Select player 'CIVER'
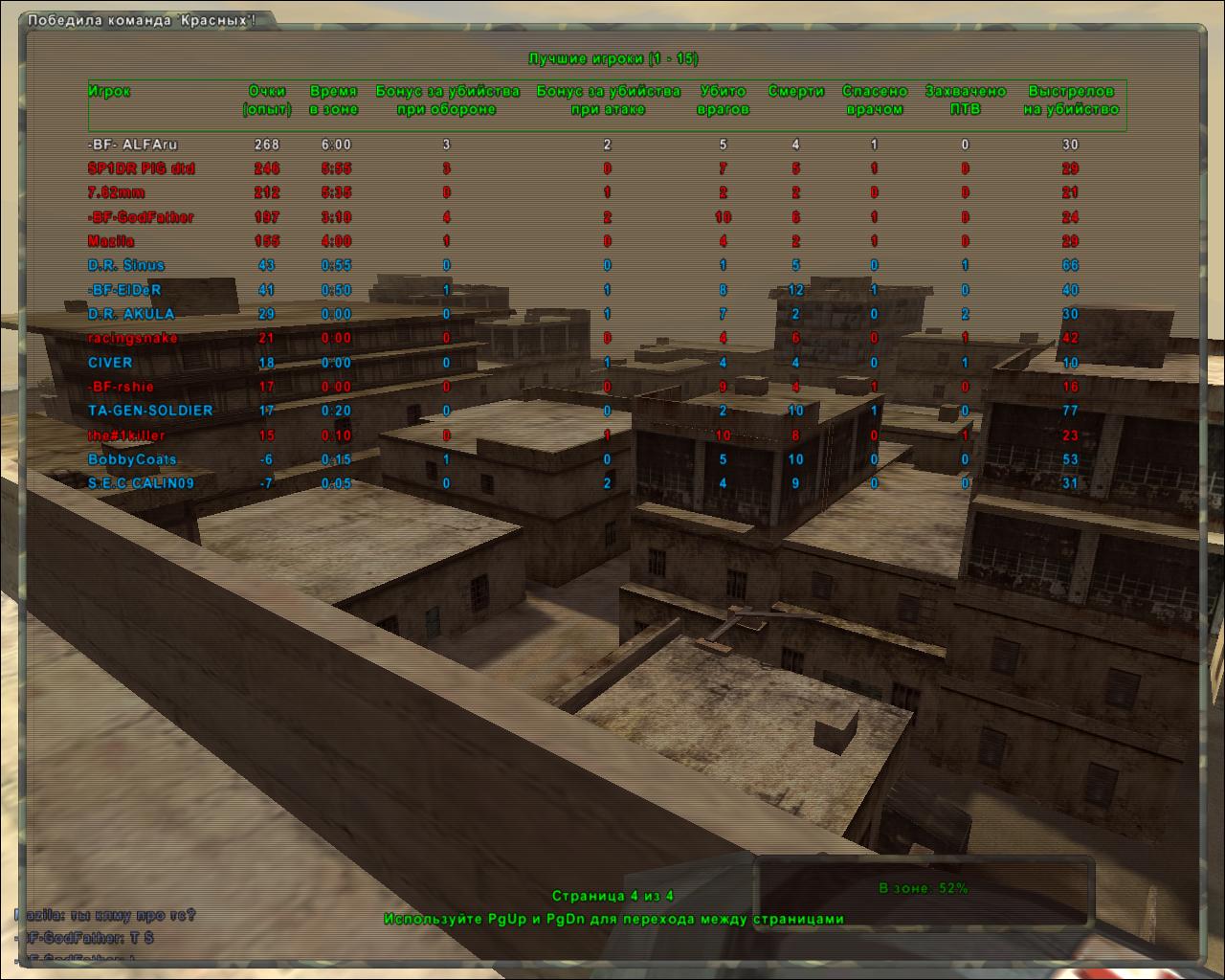1225x980 pixels. pyautogui.click(x=110, y=363)
